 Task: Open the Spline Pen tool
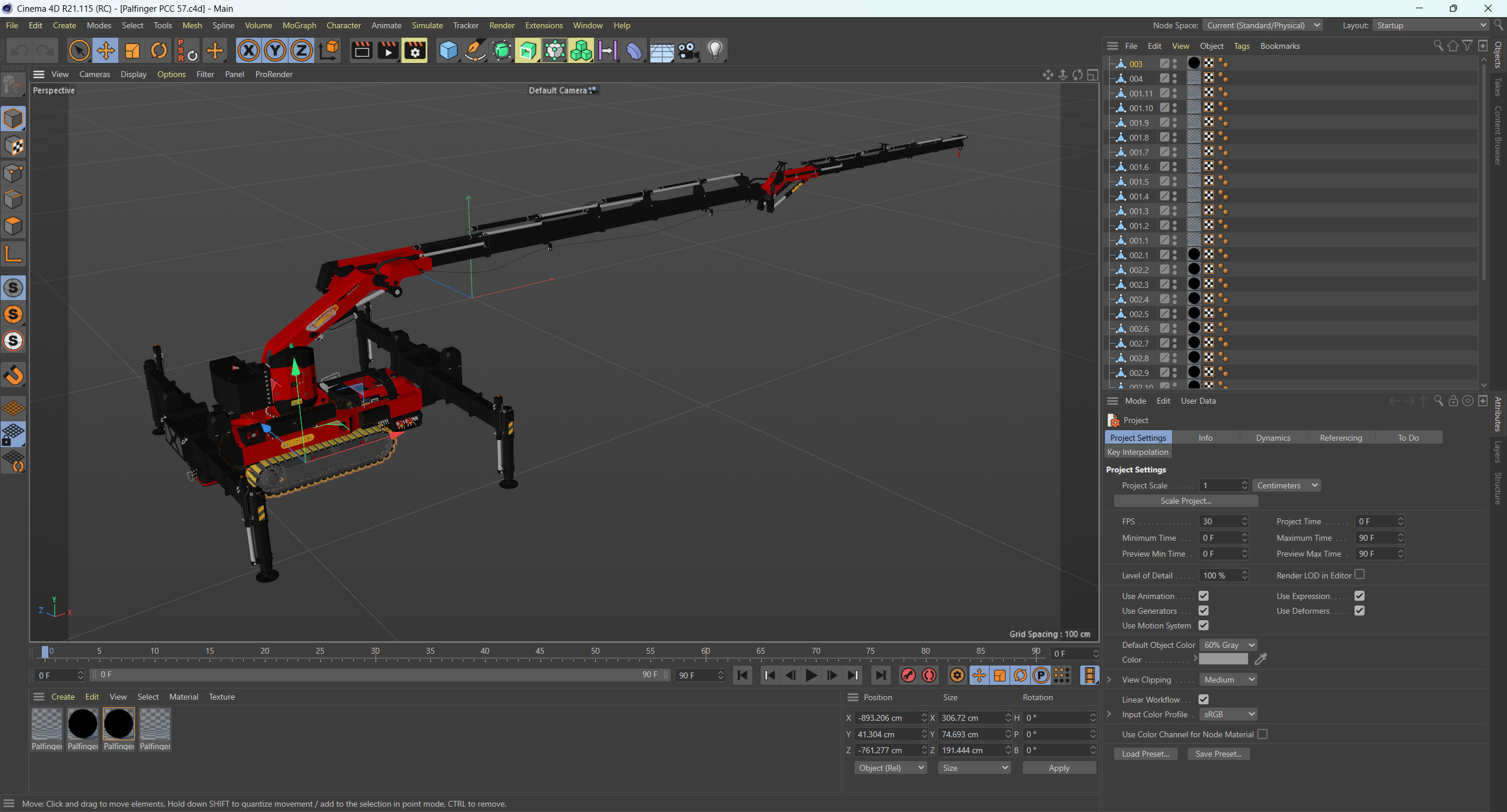coord(475,51)
